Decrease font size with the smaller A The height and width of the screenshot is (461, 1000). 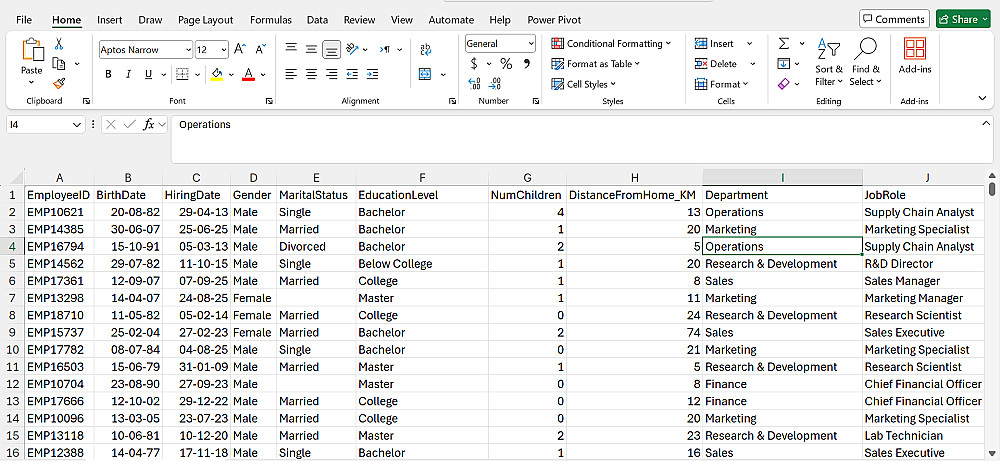tap(260, 49)
